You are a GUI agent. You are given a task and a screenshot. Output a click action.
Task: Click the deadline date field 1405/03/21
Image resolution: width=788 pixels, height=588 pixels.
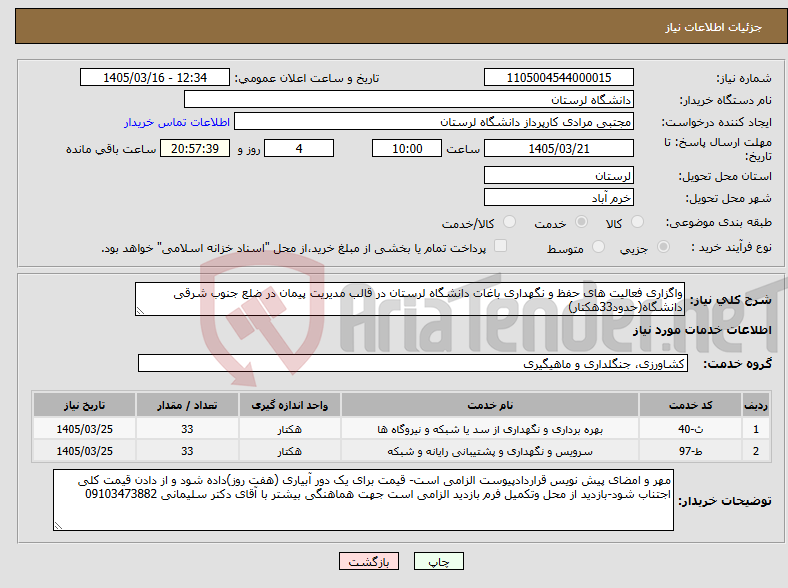point(559,148)
